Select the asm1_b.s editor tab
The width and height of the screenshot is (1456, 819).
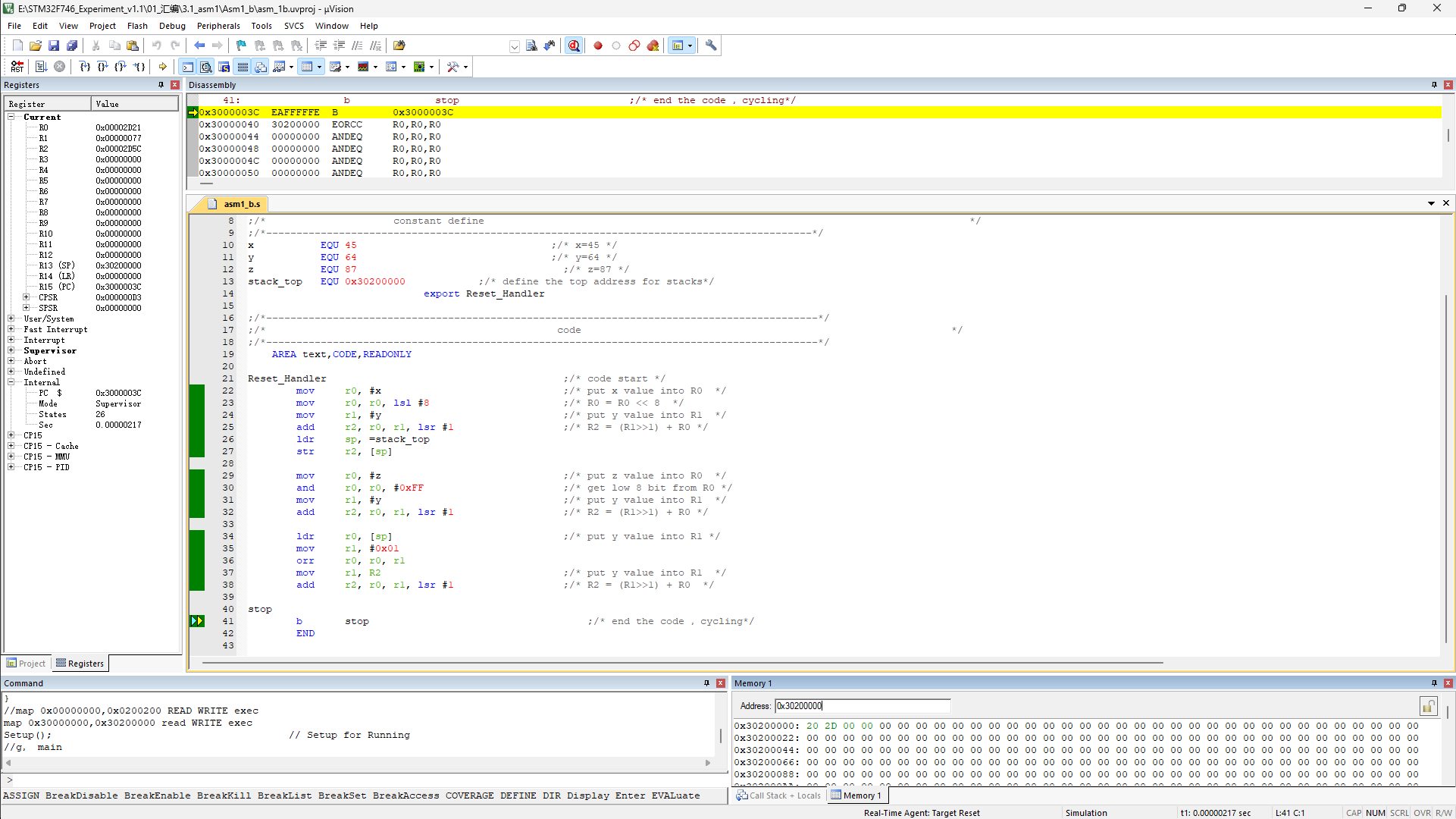(x=235, y=204)
